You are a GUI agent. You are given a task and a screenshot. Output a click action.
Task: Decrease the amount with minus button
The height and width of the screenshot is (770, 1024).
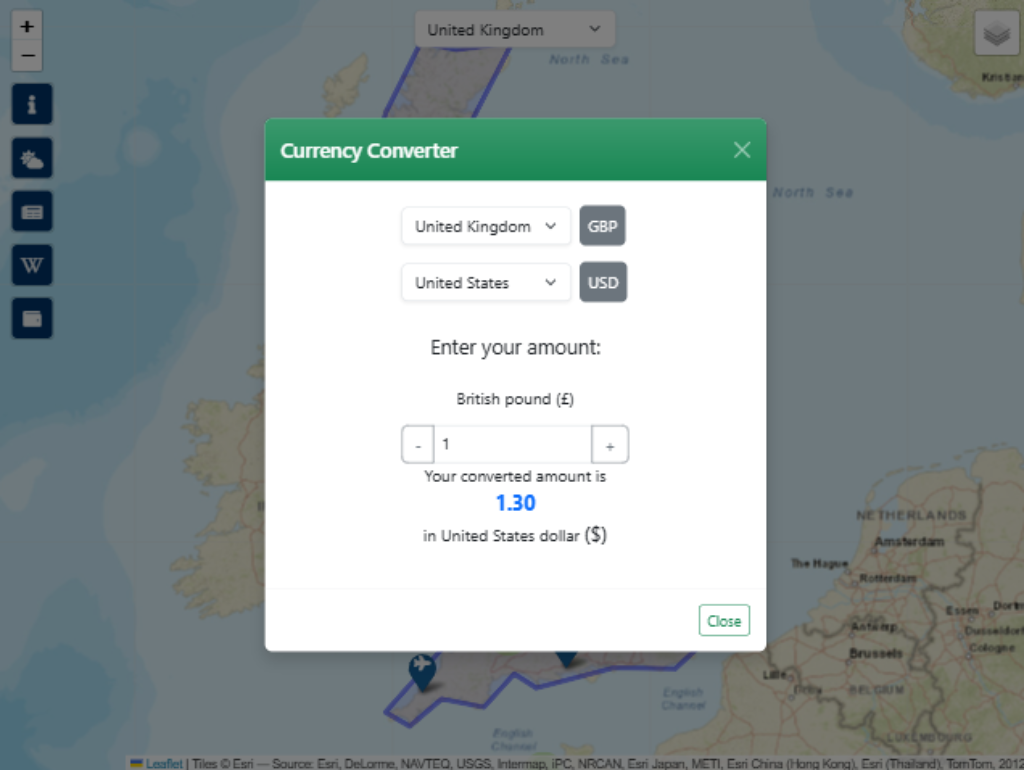click(x=418, y=445)
